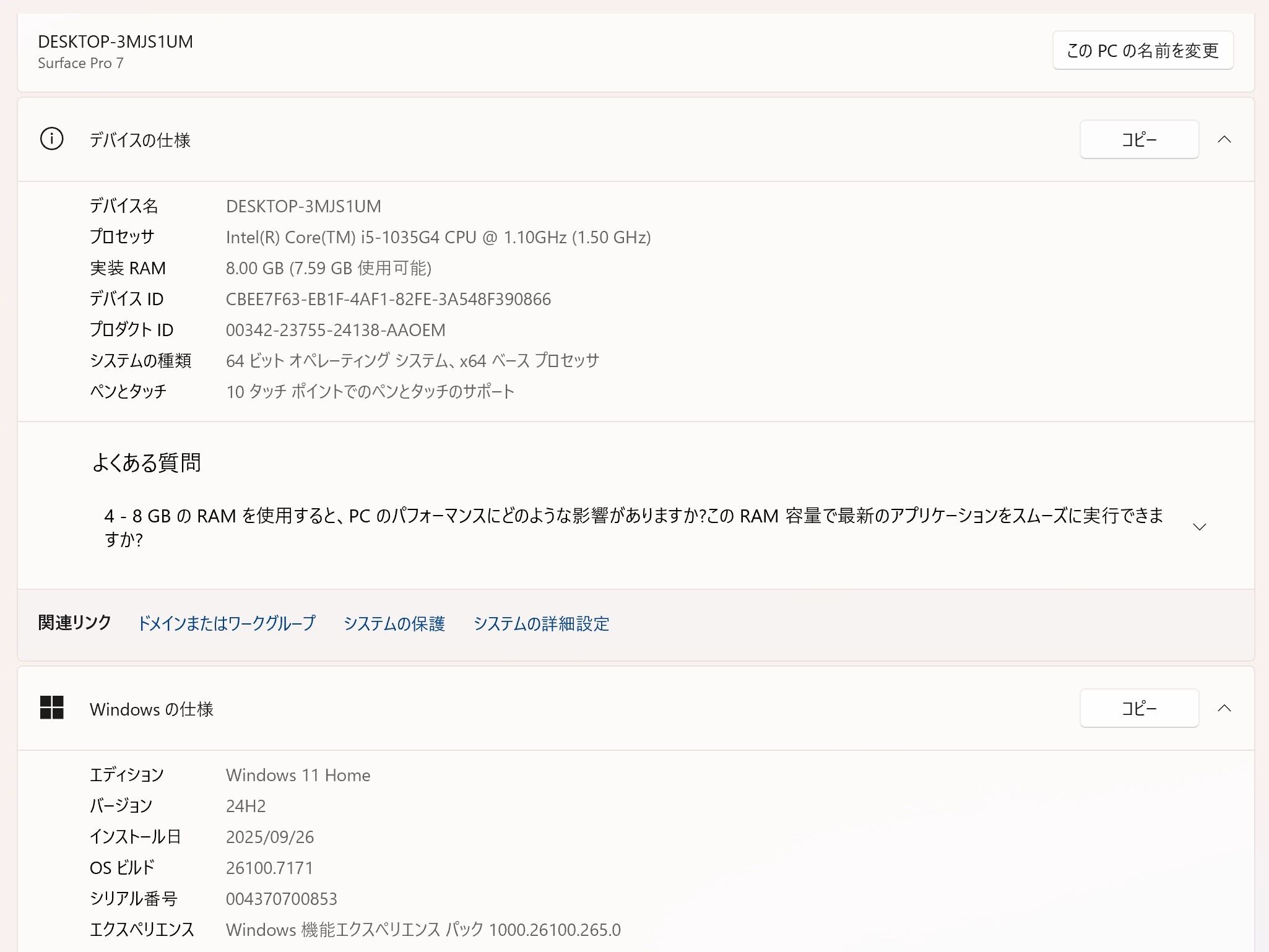This screenshot has width=1269, height=952.
Task: Copy the device specifications with コピー button
Action: (1138, 139)
